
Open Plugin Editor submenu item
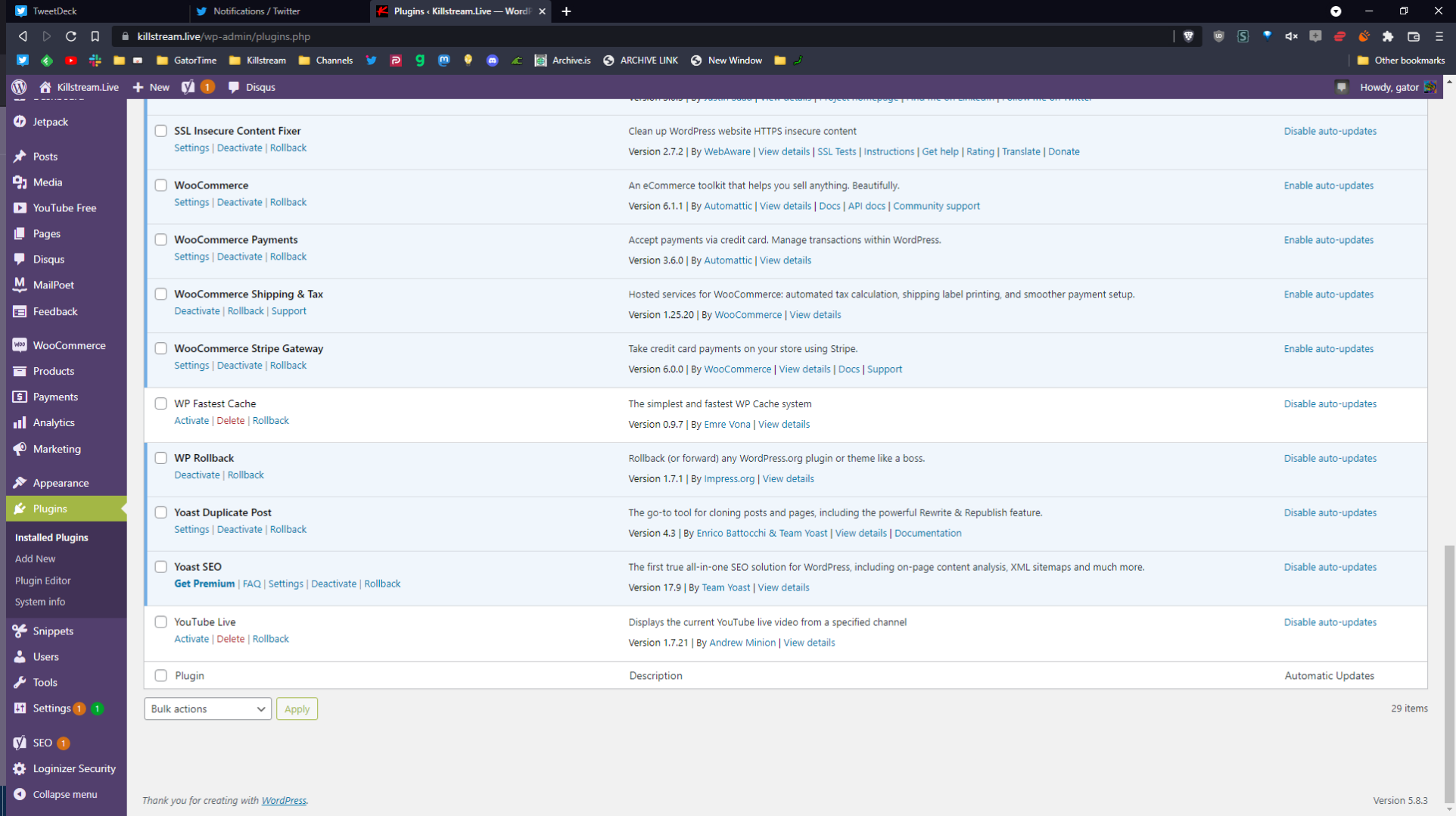tap(42, 581)
